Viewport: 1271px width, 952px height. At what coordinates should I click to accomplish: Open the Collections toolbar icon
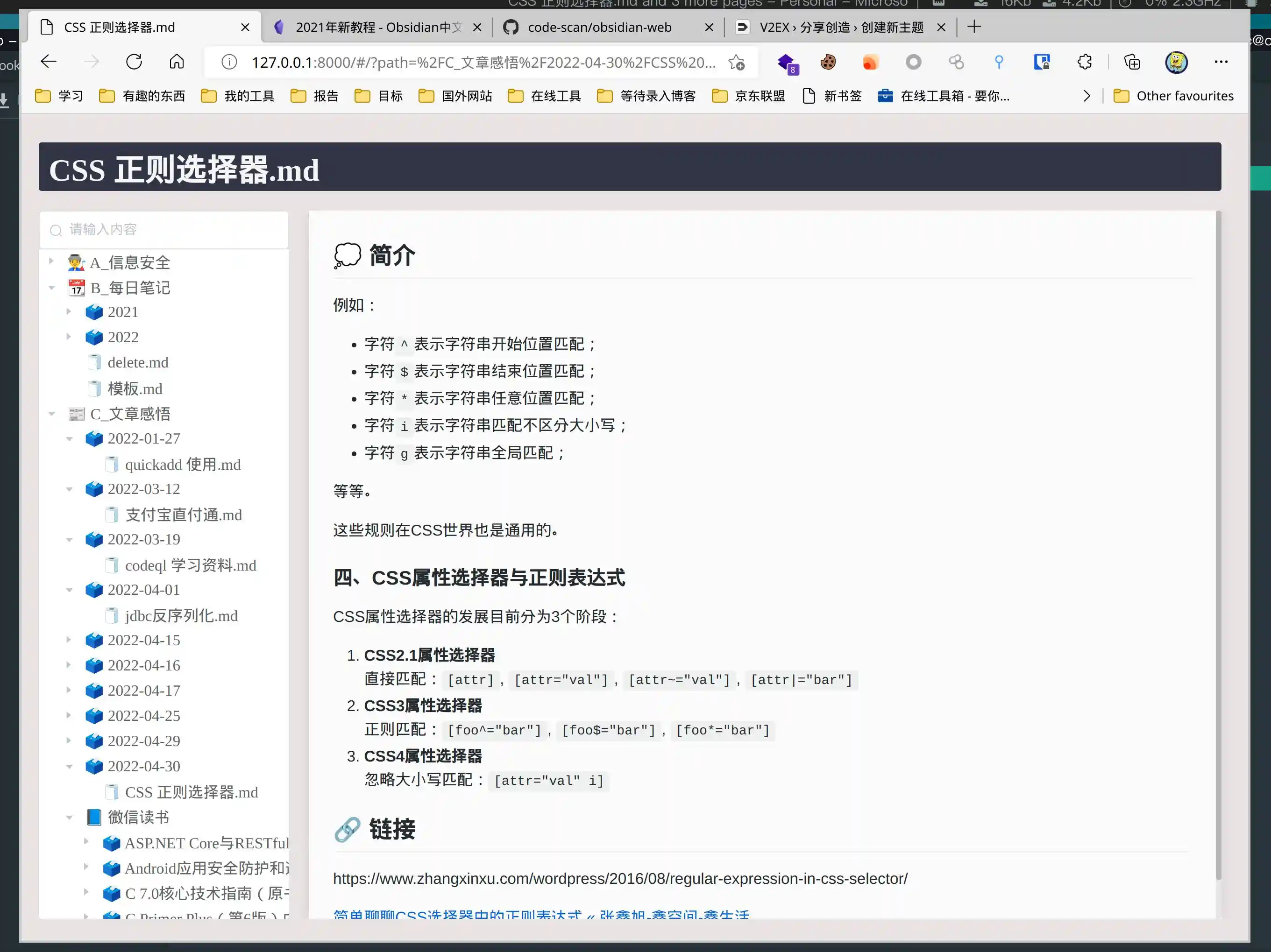coord(1132,62)
